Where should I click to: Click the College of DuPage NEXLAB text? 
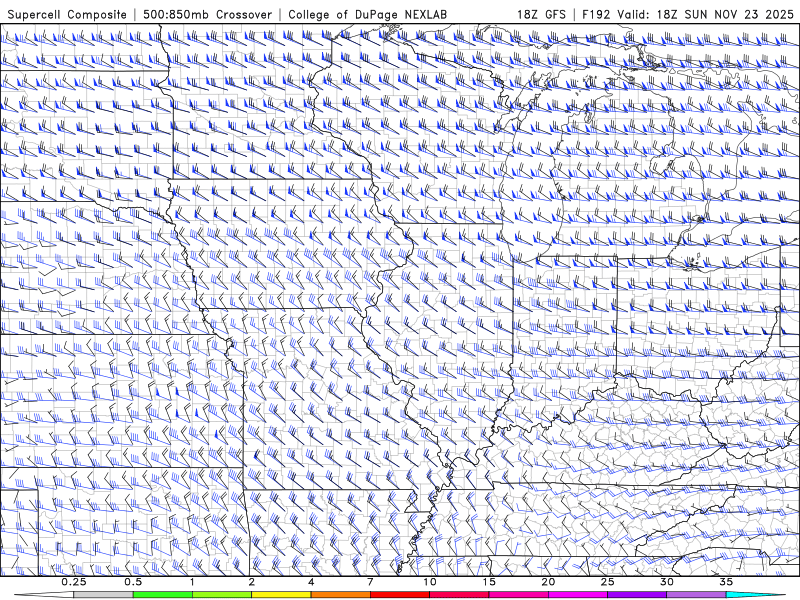click(x=368, y=14)
